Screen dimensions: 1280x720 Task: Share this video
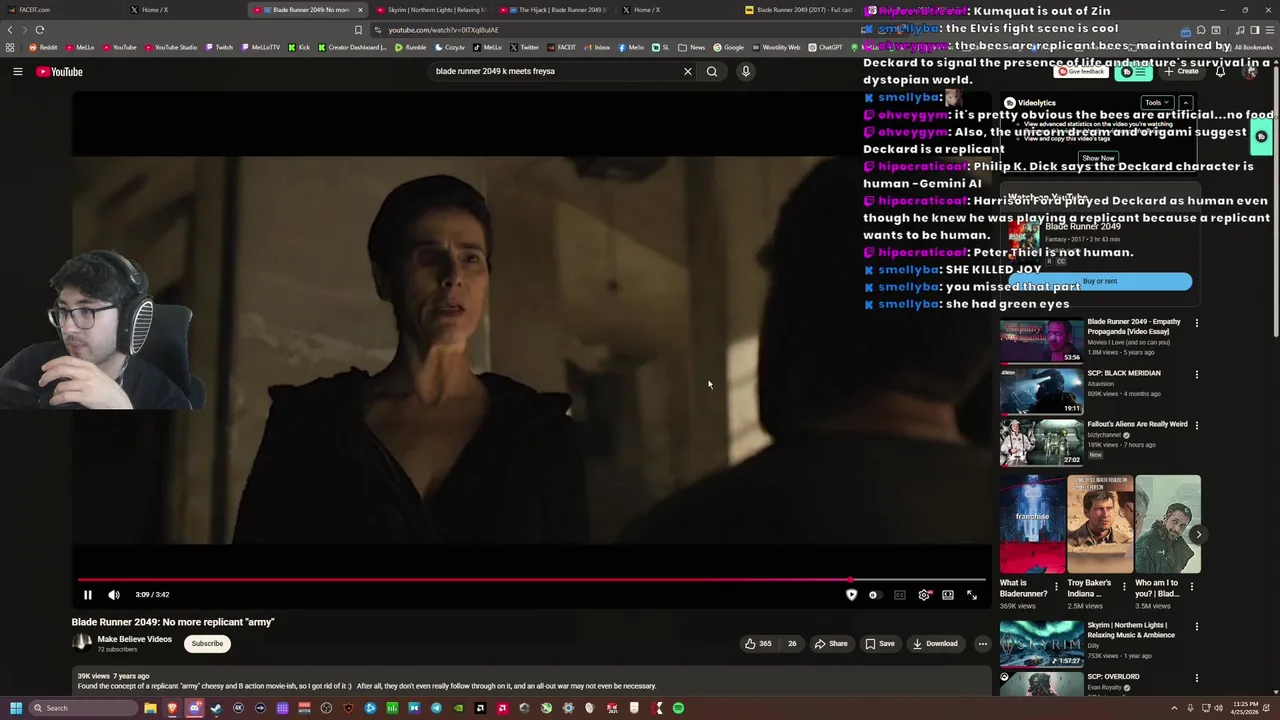(x=831, y=644)
